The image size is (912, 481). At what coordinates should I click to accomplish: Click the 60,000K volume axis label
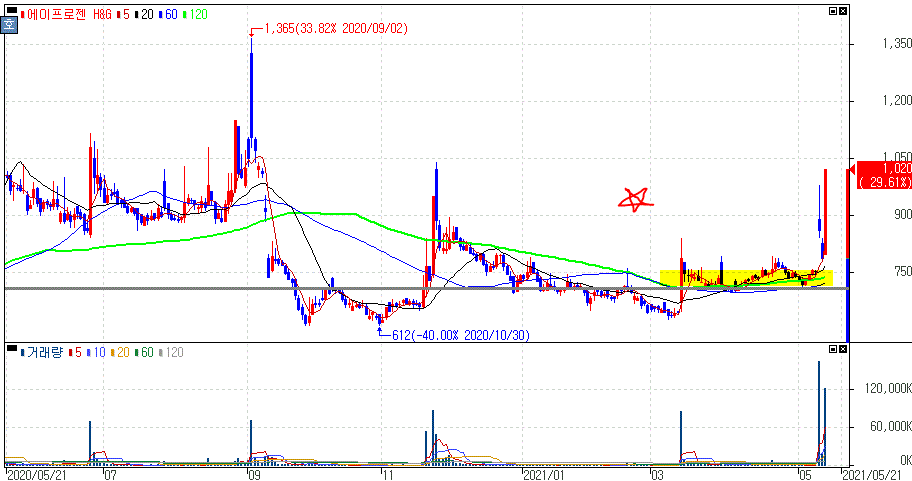[x=891, y=427]
